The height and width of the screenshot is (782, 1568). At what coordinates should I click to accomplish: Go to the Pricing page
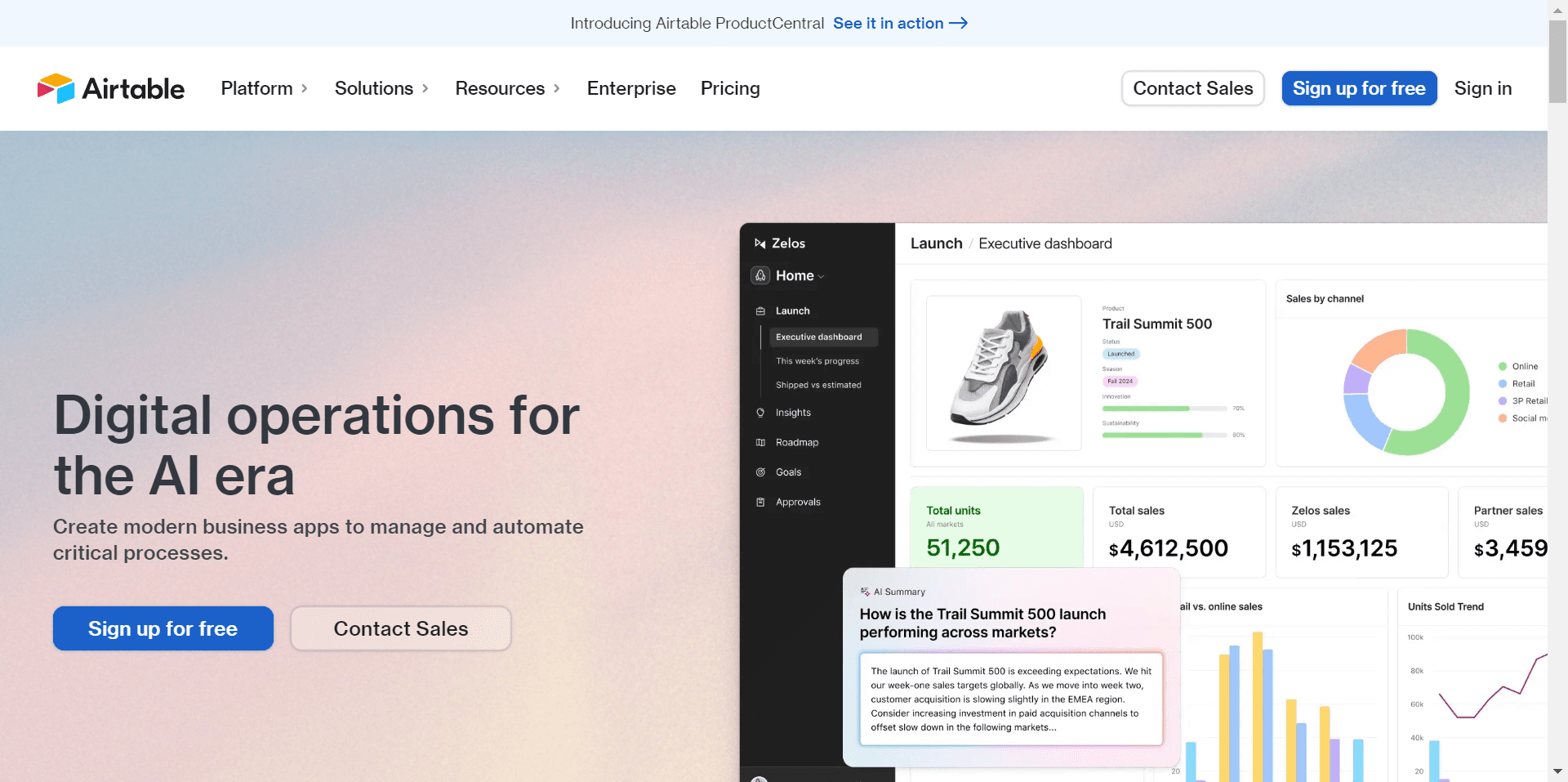730,88
